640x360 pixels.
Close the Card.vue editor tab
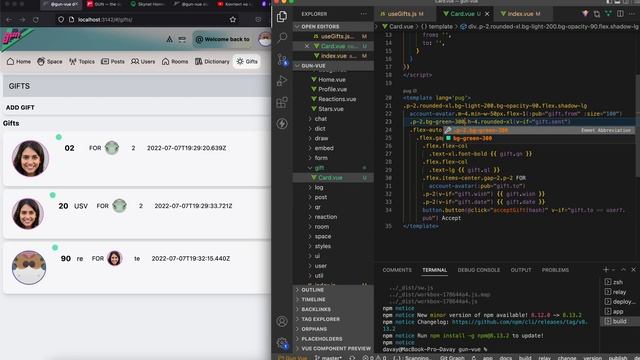487,14
